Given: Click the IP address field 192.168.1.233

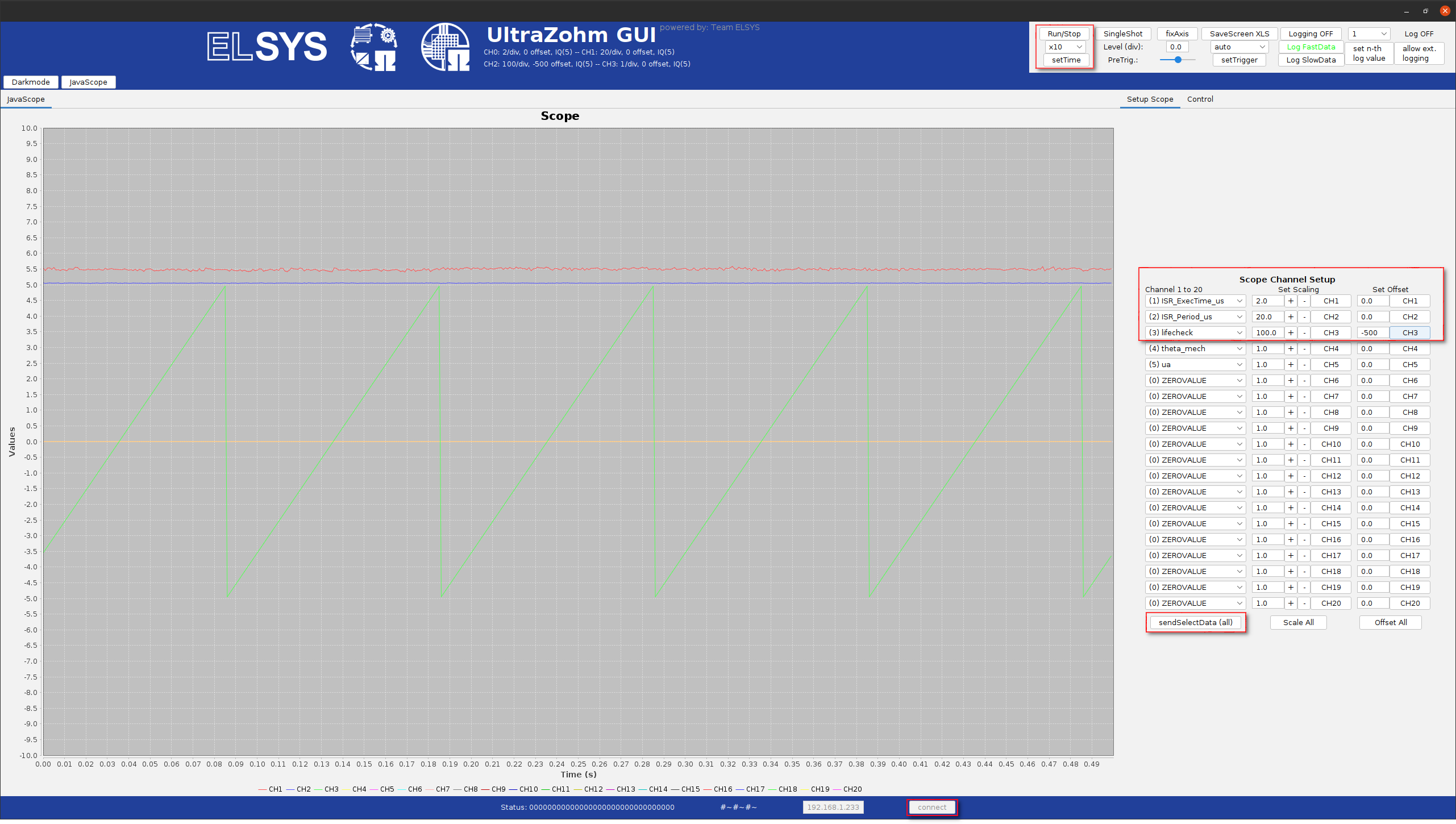Looking at the screenshot, I should pyautogui.click(x=833, y=807).
